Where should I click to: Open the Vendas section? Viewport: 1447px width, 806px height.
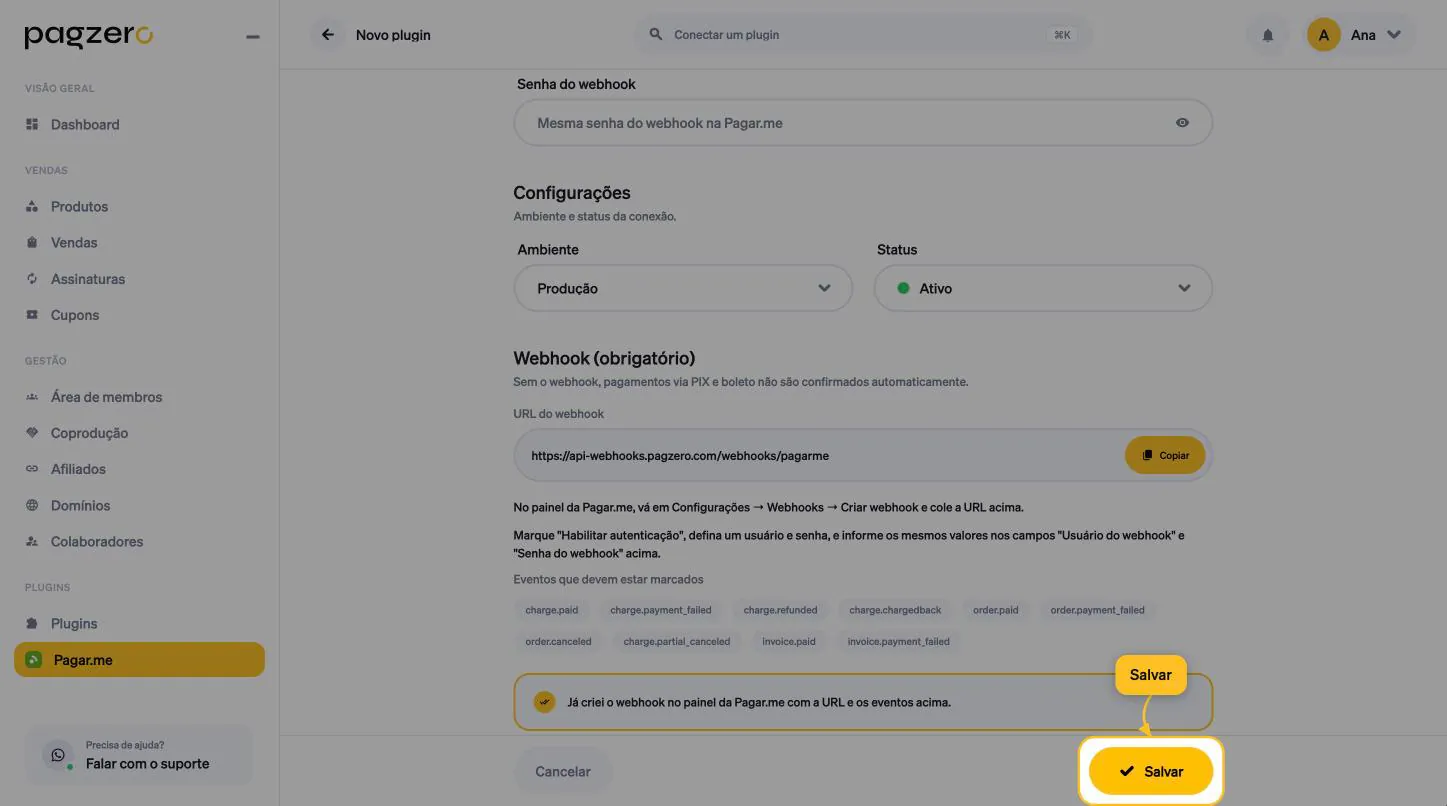click(74, 243)
